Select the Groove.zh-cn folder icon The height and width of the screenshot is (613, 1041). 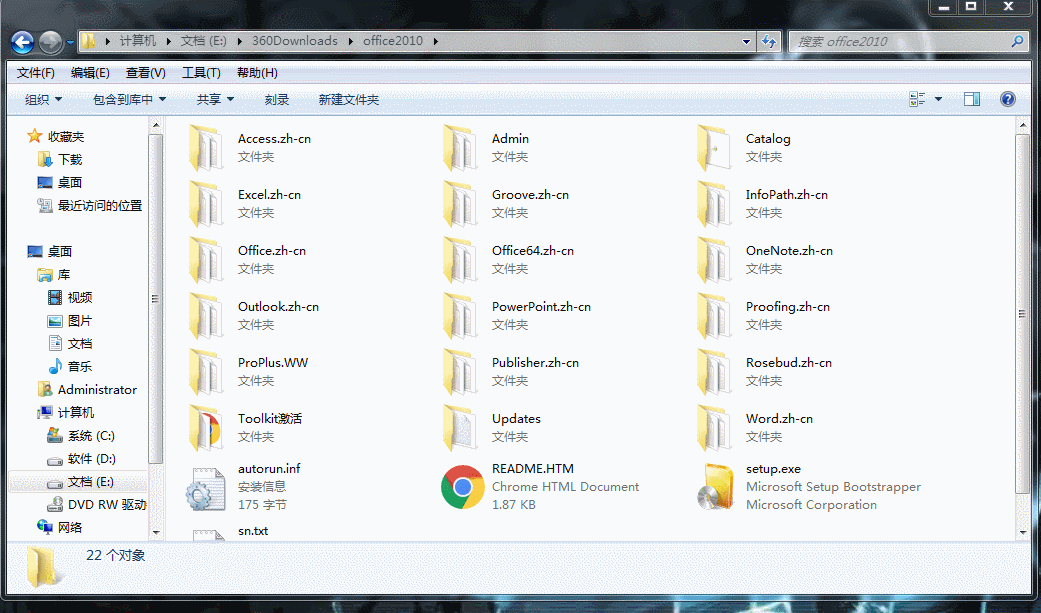coord(460,204)
